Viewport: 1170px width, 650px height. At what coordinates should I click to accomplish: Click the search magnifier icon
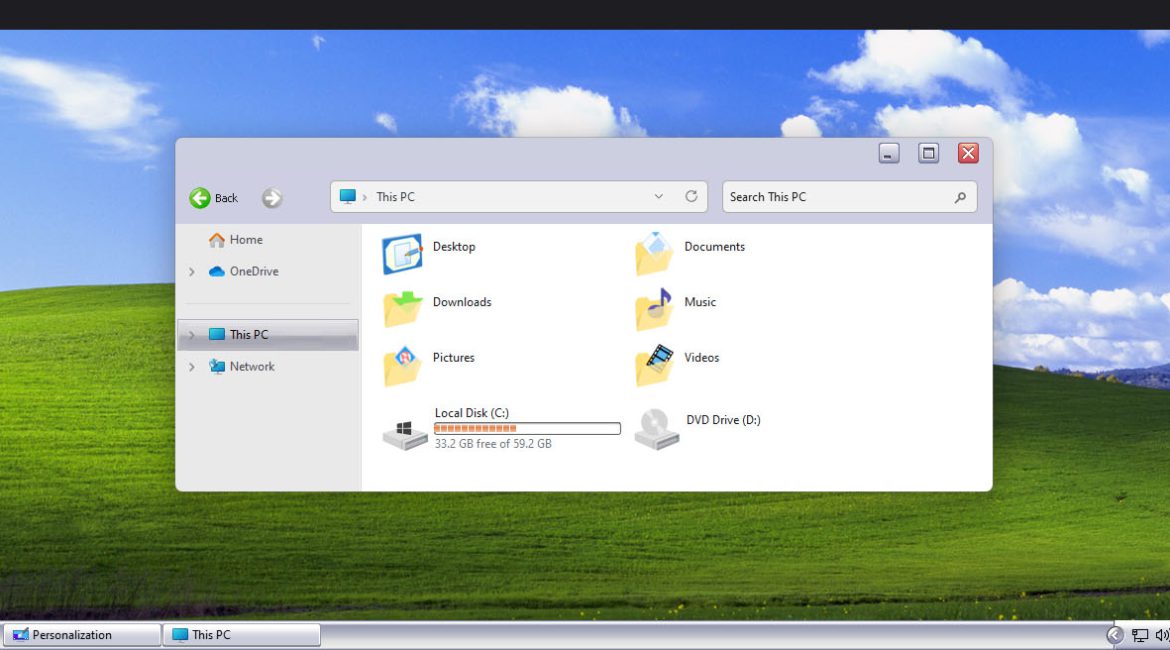click(x=960, y=197)
